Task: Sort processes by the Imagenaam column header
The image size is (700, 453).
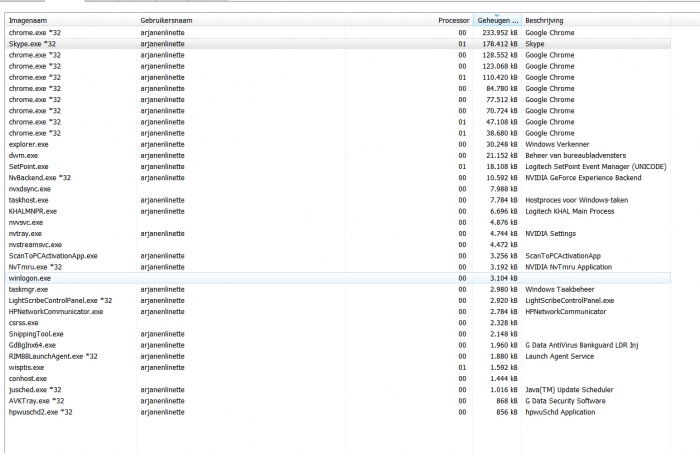Action: pyautogui.click(x=71, y=21)
